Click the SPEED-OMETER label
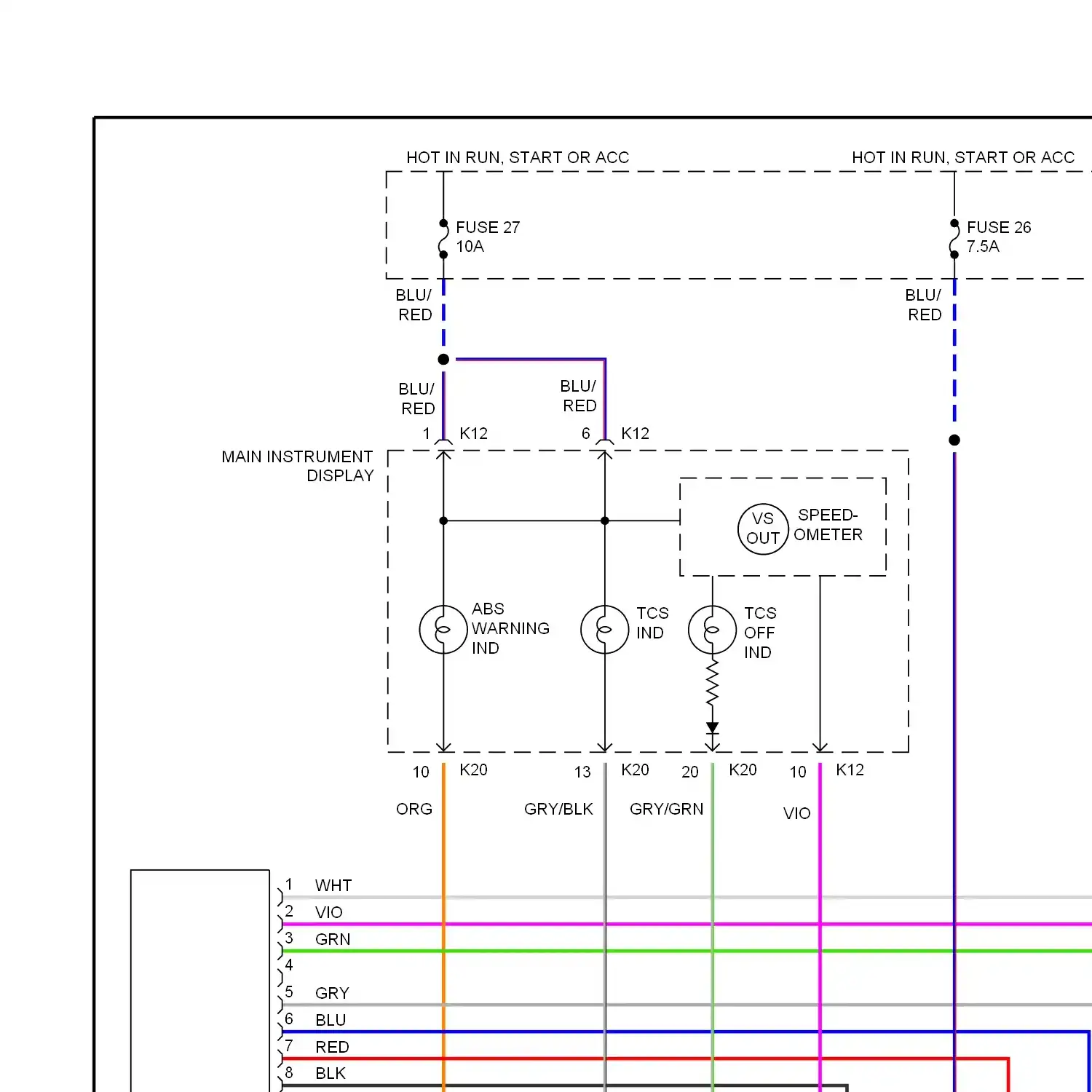Viewport: 1092px width, 1092px height. (828, 525)
